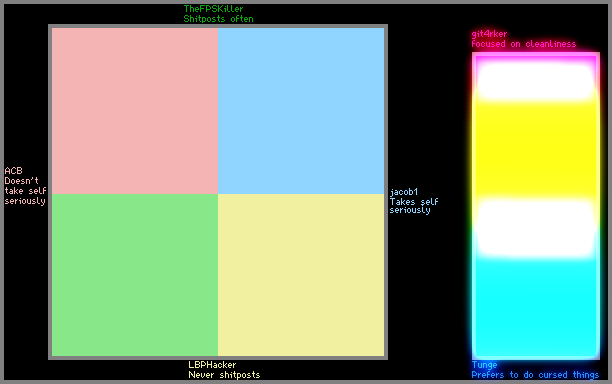
Task: Click the blue upper-right quadrant
Action: click(301, 111)
